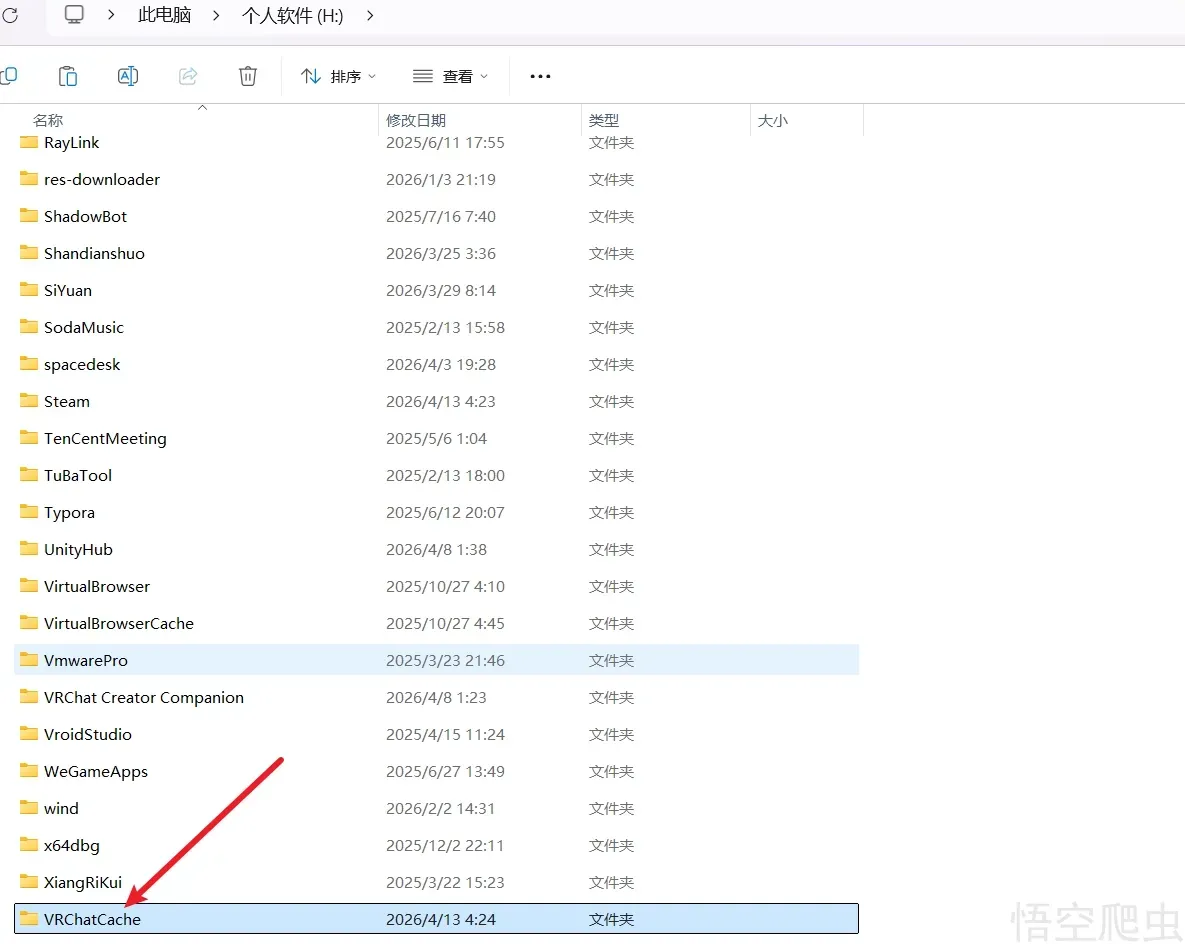This screenshot has height=944, width=1185.
Task: Navigate to 此电脑 in breadcrumb
Action: point(164,15)
